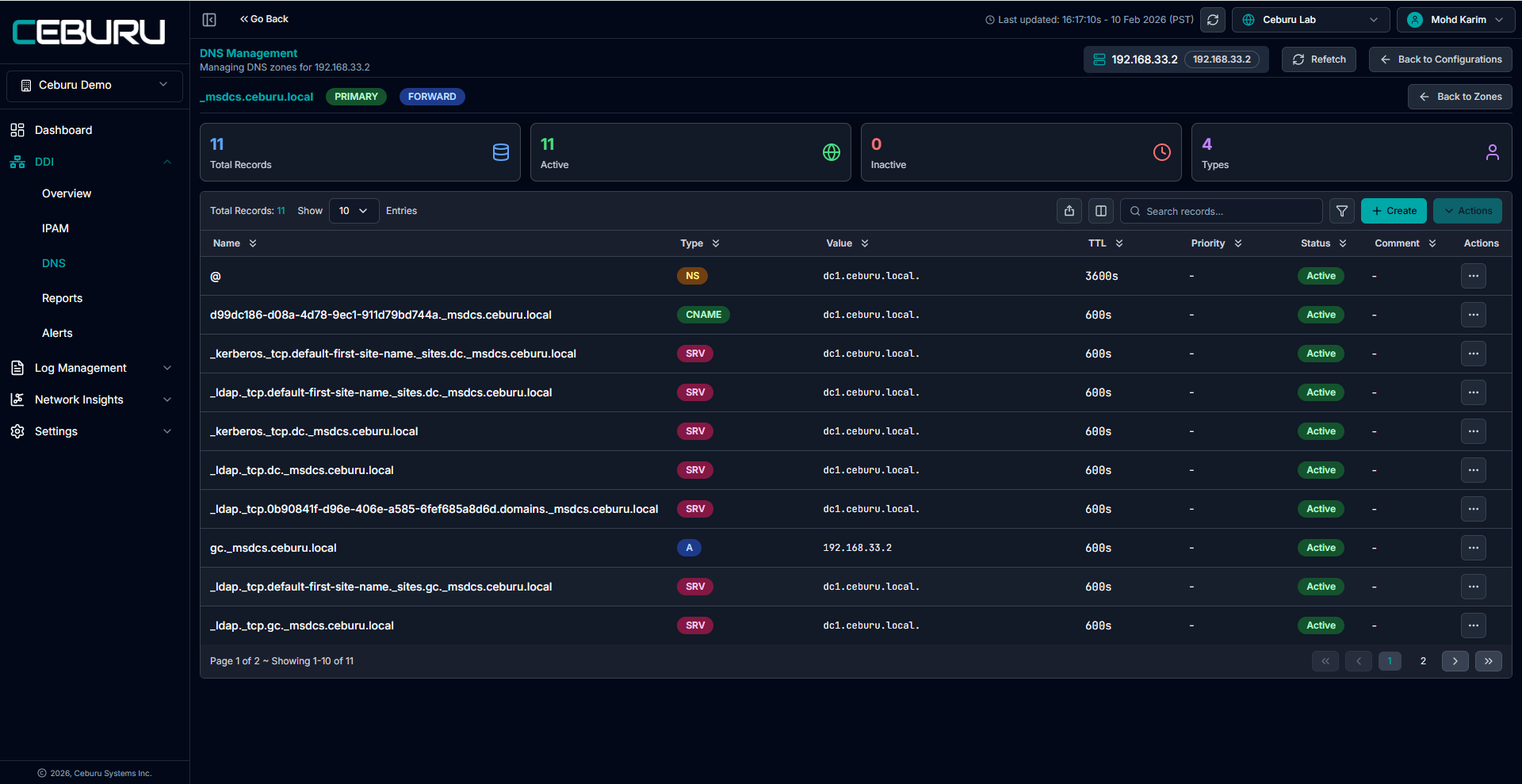Click the 192.168.33.2 server selector

click(1176, 59)
